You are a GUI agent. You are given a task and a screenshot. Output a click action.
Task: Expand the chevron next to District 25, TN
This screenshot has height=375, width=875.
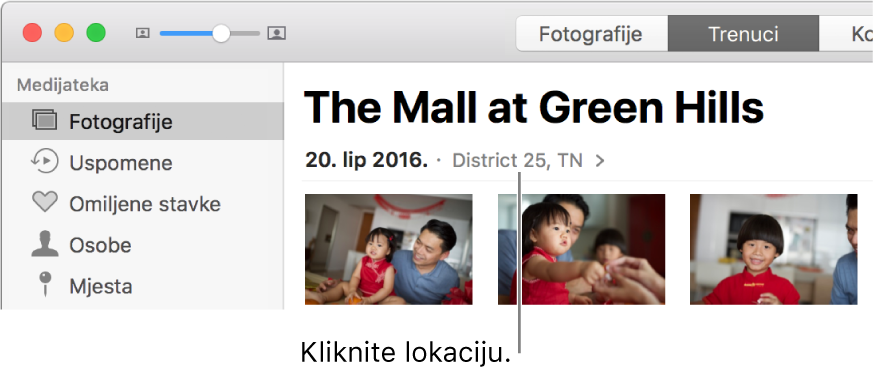600,161
